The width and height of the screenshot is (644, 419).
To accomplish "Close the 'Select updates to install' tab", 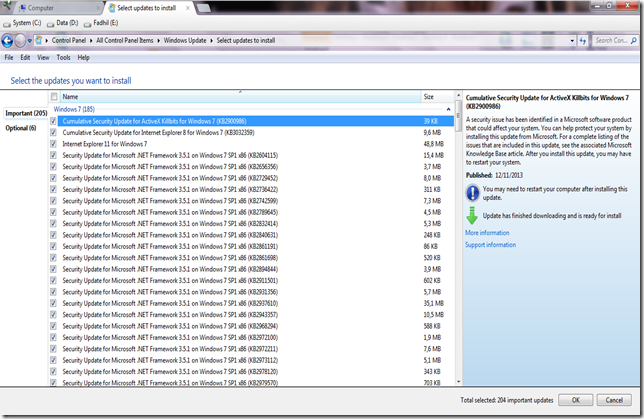I will (x=188, y=8).
